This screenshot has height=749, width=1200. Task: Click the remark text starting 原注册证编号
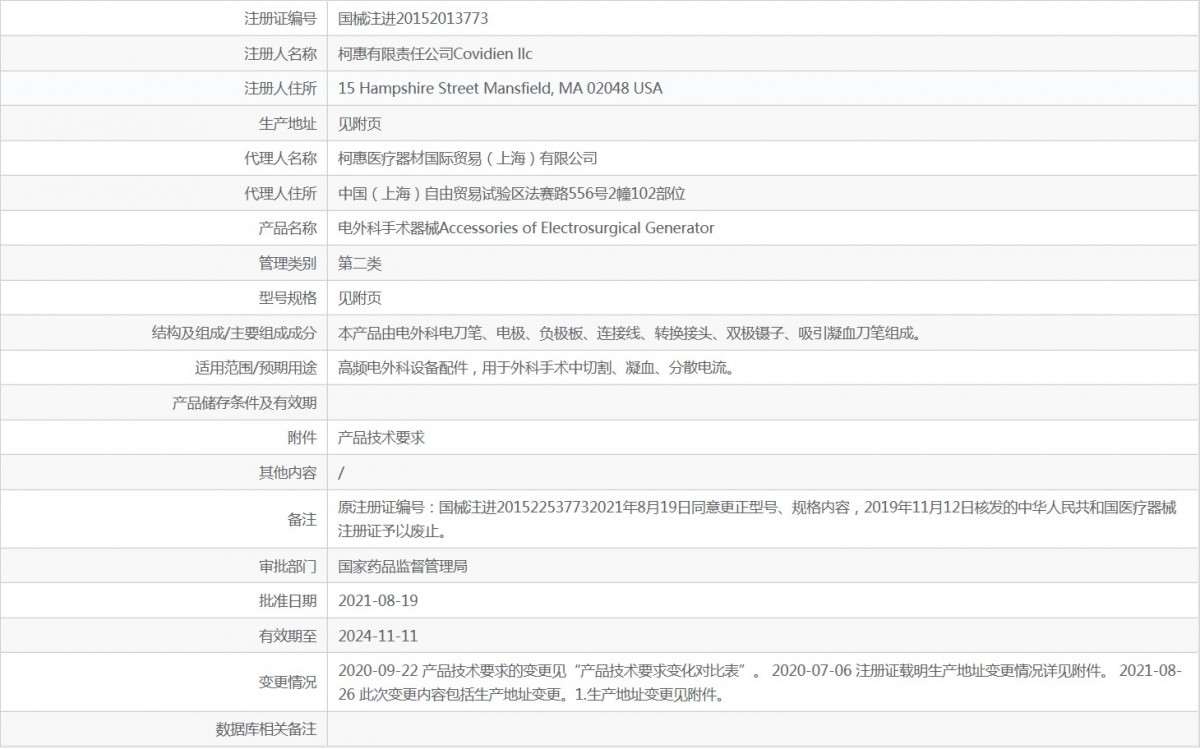758,519
